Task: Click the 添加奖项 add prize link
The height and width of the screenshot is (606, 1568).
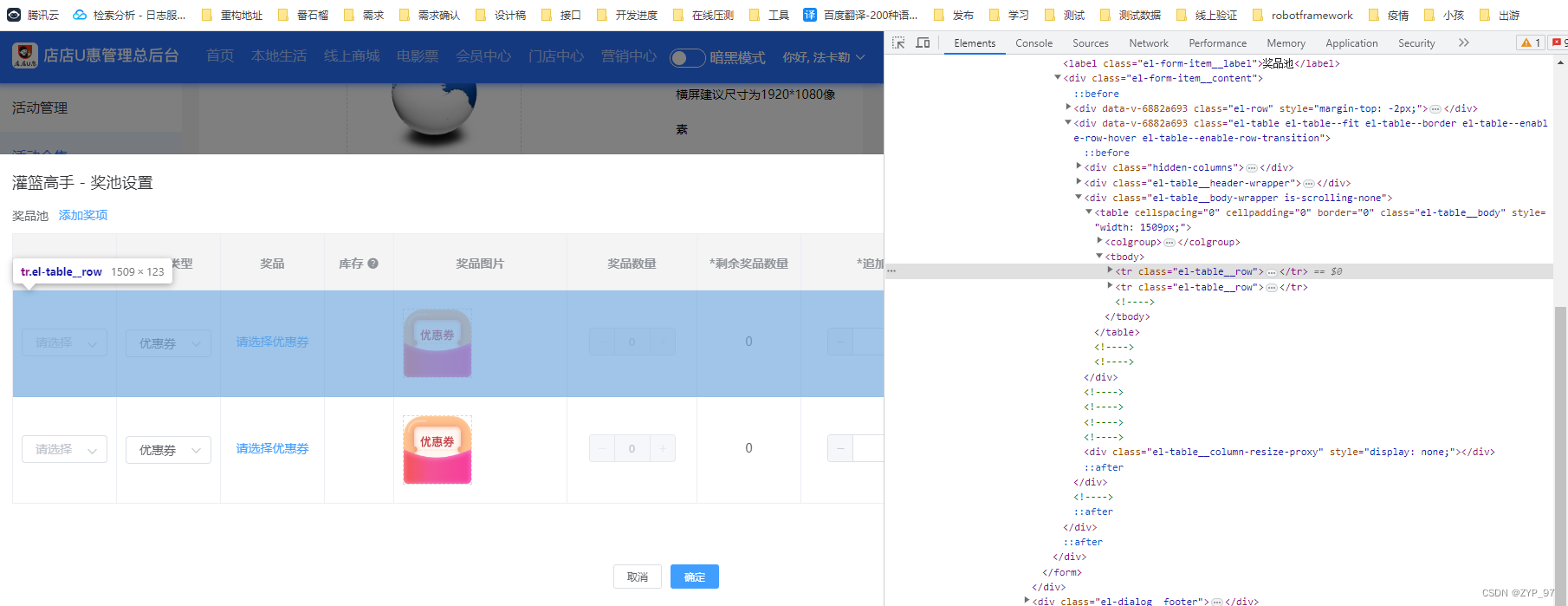Action: coord(83,215)
